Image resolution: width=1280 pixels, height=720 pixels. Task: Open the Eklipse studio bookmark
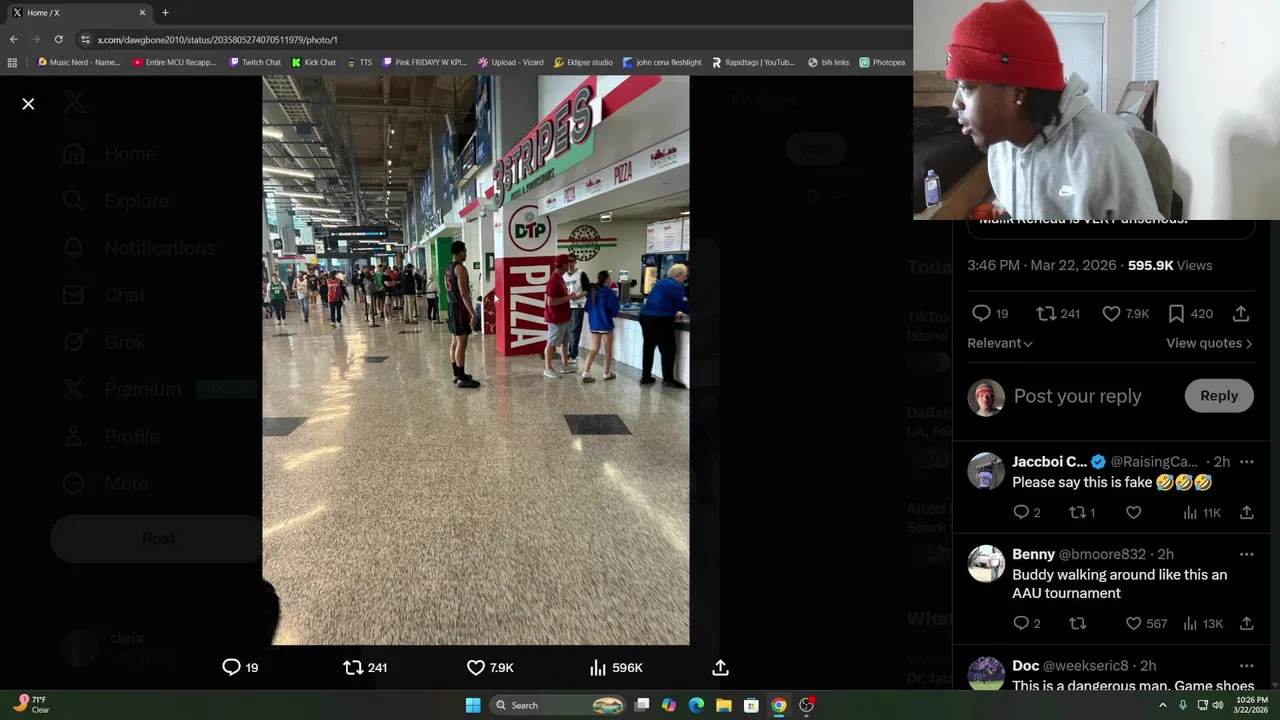point(583,62)
